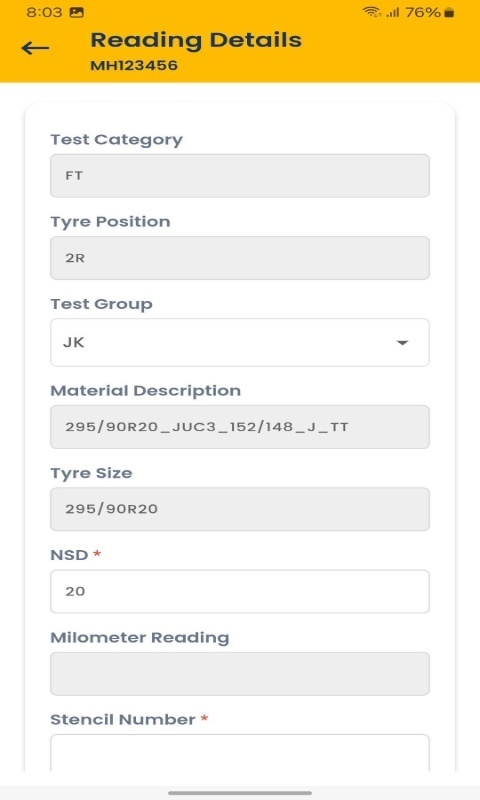The width and height of the screenshot is (480, 800).
Task: Tap the Reading Details title
Action: point(196,40)
